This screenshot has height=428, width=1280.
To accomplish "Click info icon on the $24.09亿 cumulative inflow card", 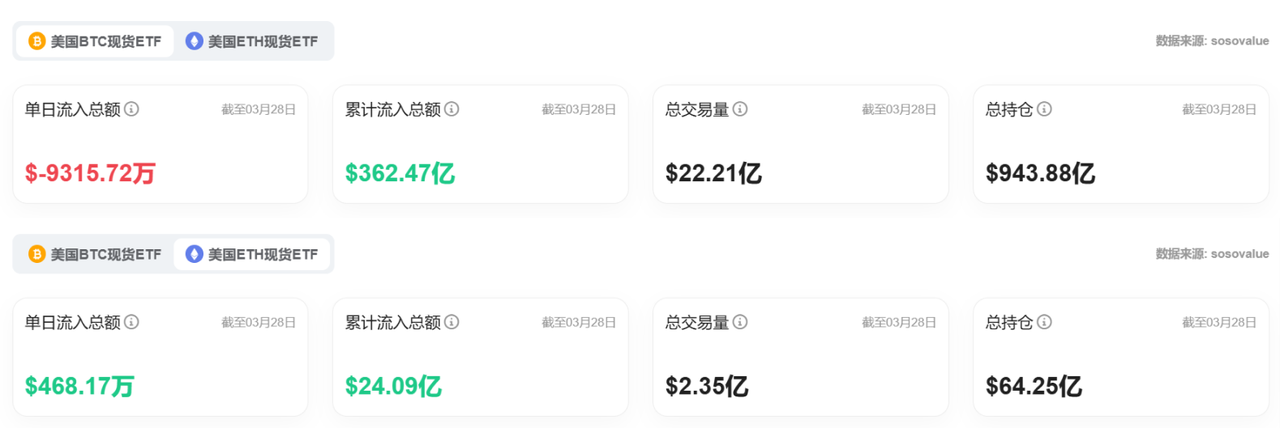I will pos(452,322).
